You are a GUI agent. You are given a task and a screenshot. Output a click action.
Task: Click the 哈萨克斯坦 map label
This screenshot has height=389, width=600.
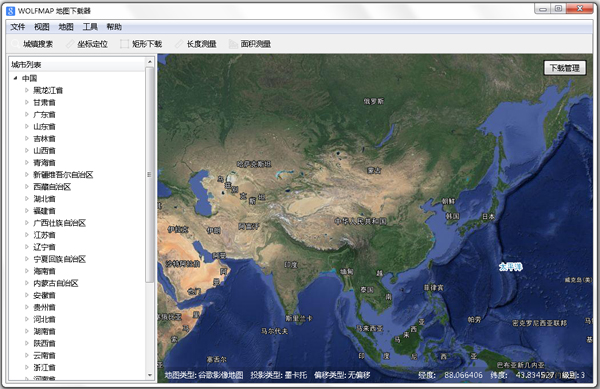[254, 164]
